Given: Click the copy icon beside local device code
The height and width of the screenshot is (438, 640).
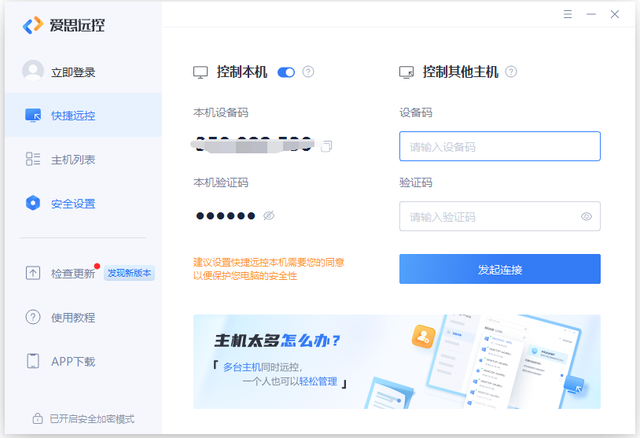Looking at the screenshot, I should (326, 146).
